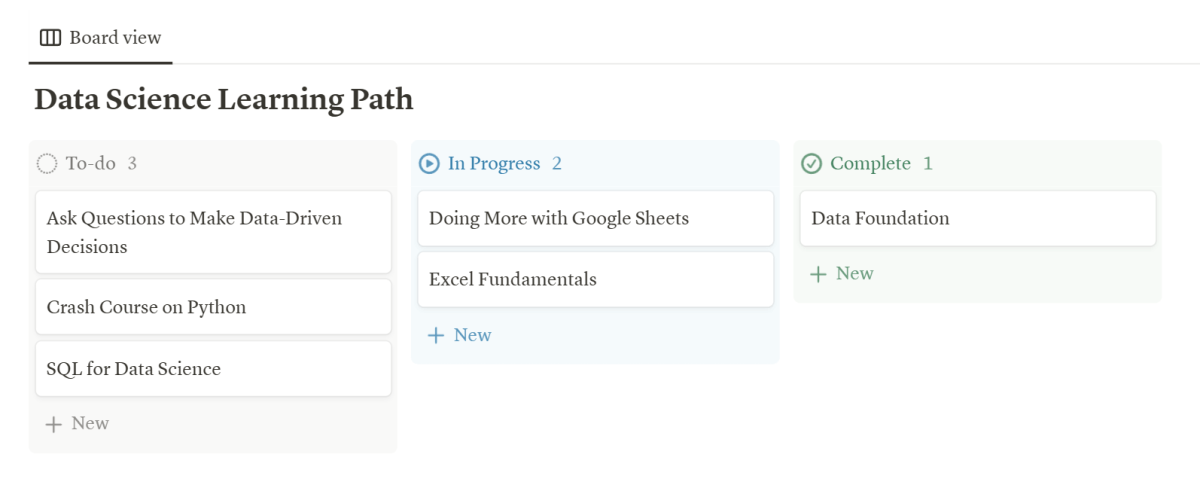Click the In Progress play status icon
The width and height of the screenshot is (1200, 485).
point(429,163)
